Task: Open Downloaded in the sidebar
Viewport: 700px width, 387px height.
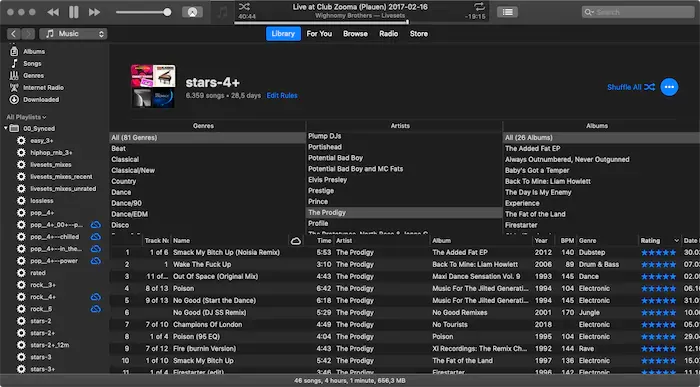Action: pos(41,100)
